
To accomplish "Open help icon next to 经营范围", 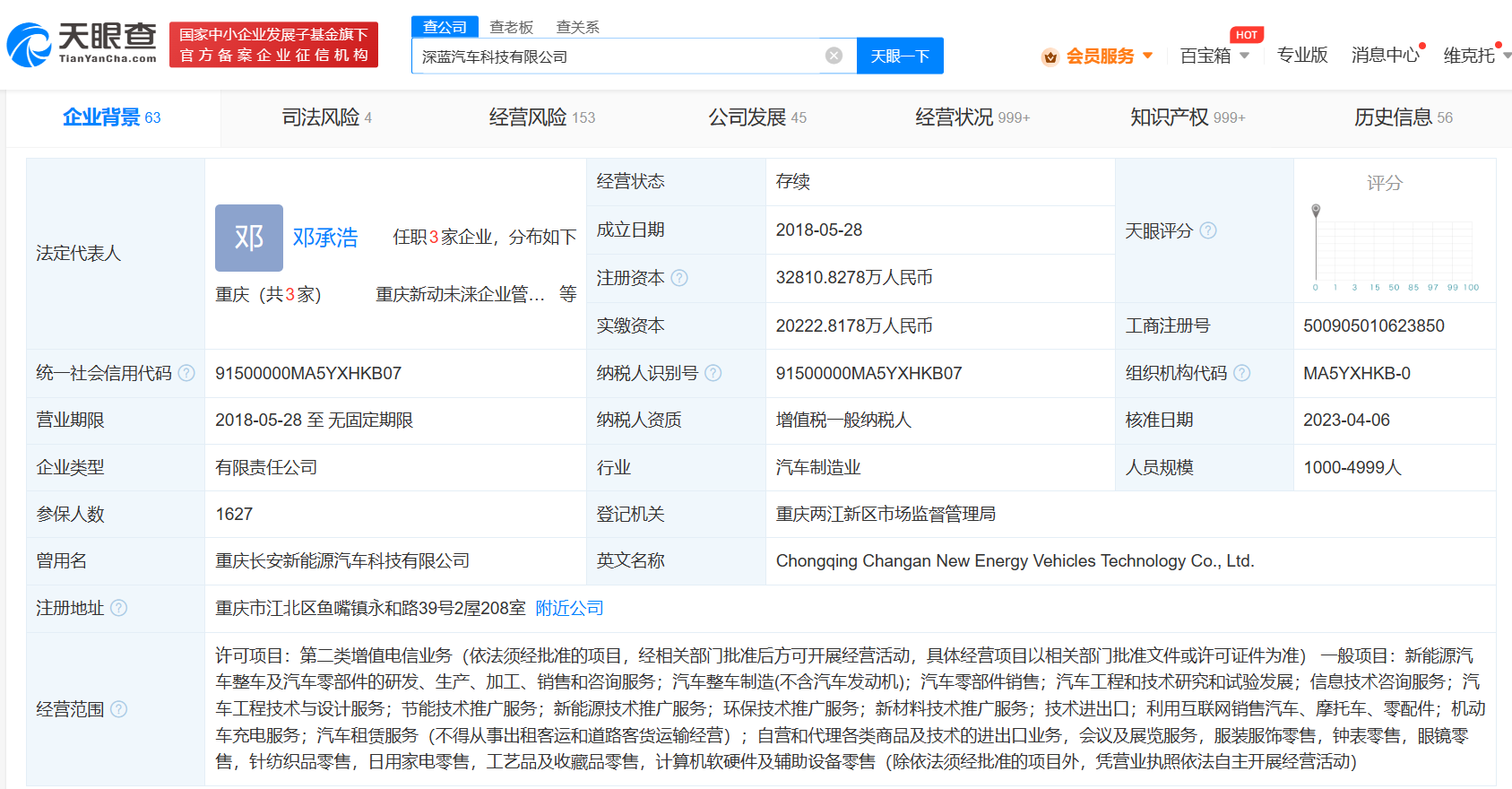I will point(118,709).
